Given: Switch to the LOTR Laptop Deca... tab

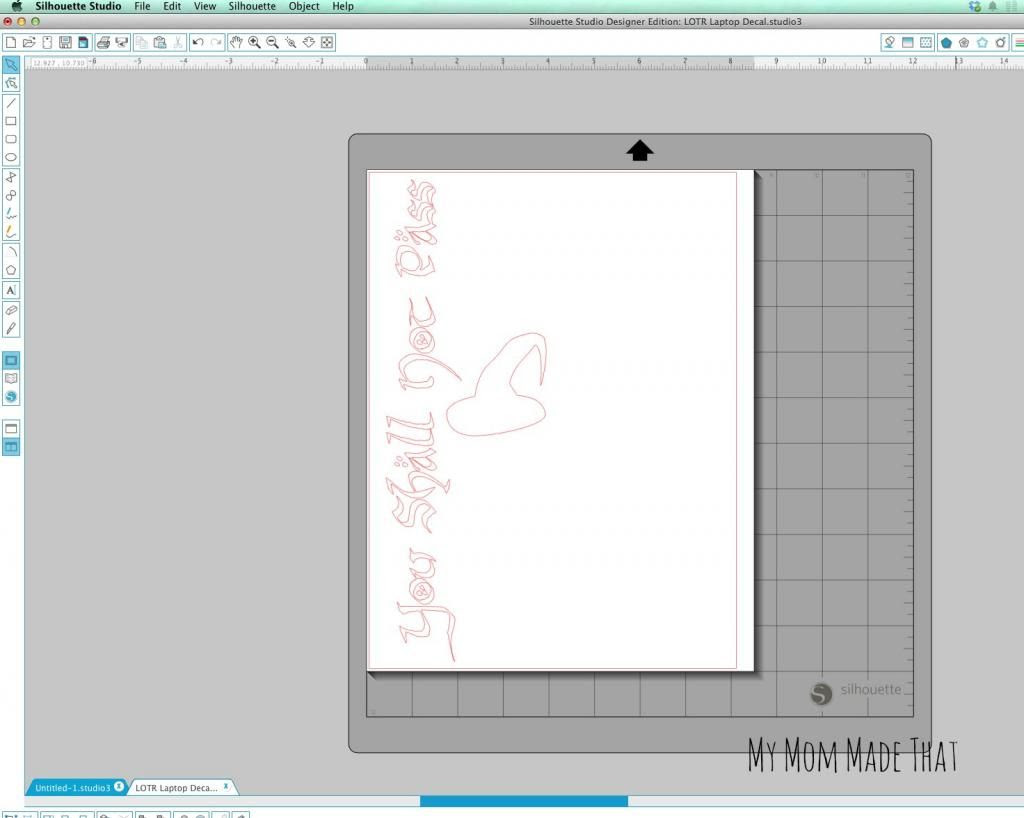Looking at the screenshot, I should 176,787.
